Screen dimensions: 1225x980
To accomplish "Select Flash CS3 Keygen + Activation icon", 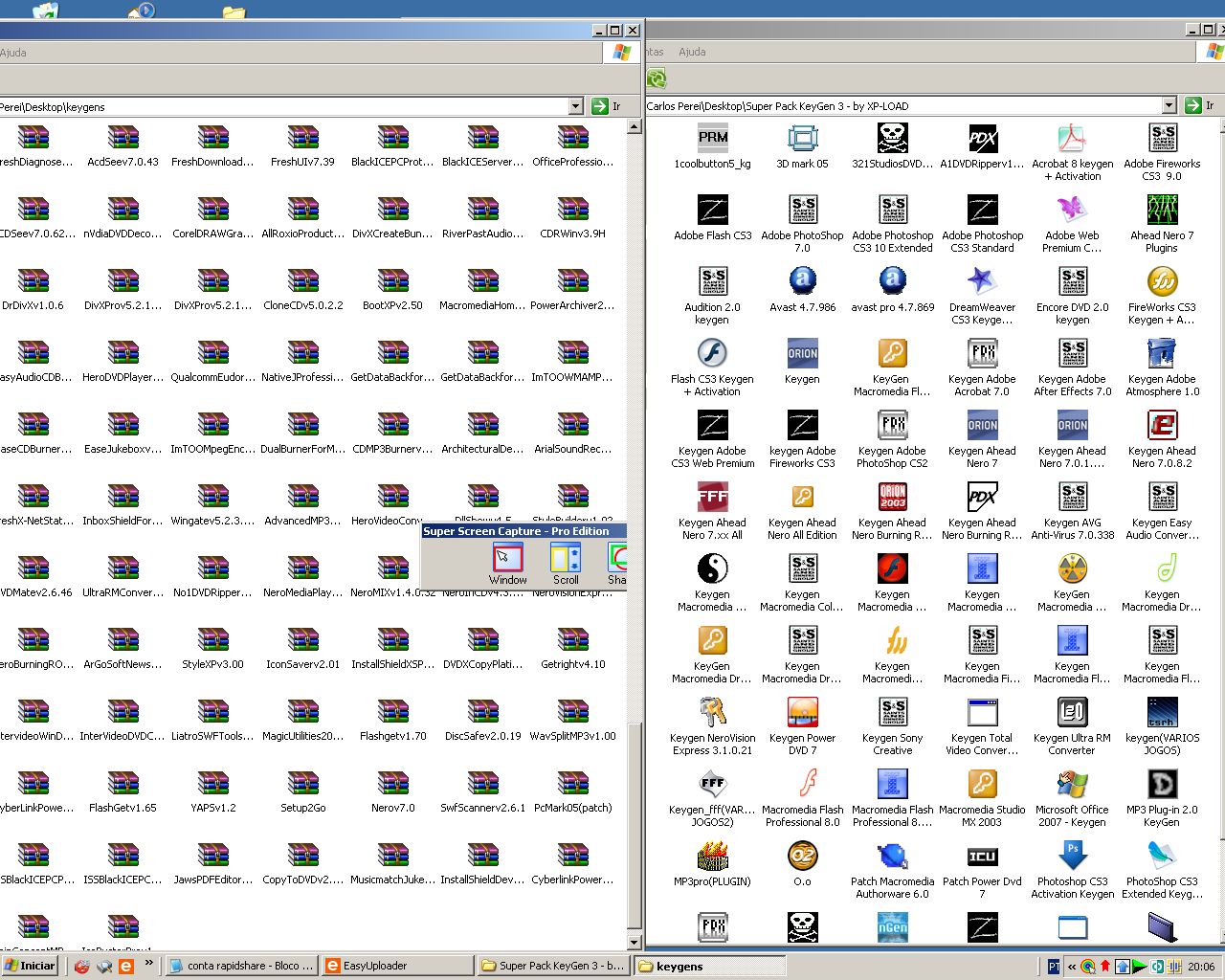I will click(713, 353).
